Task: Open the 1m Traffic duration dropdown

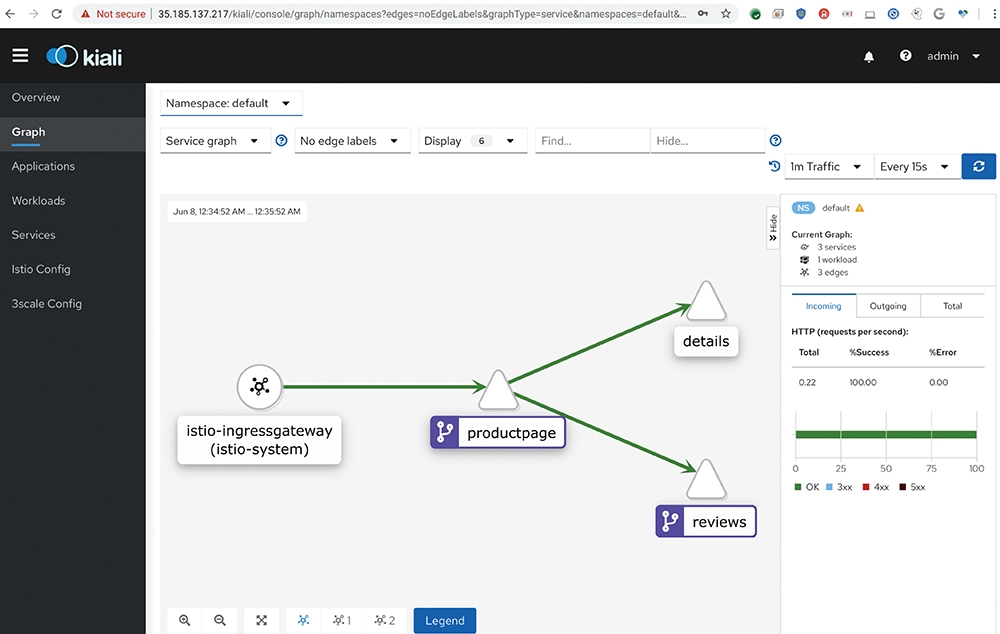Action: point(828,166)
